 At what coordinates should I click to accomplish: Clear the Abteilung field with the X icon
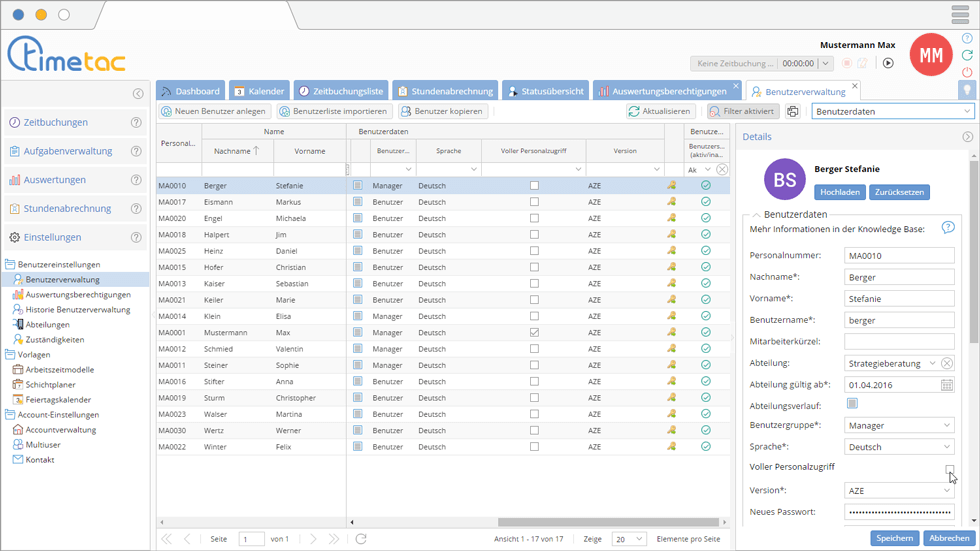(947, 363)
